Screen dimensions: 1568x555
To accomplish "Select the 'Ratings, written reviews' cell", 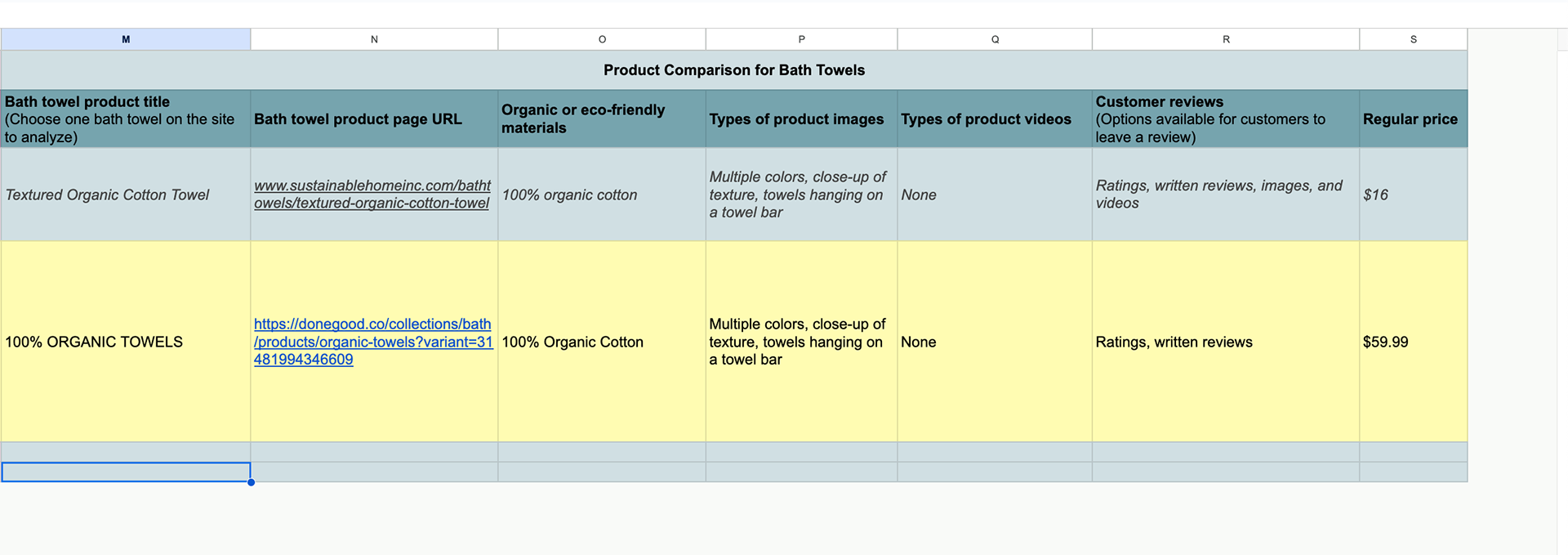I will click(1226, 342).
